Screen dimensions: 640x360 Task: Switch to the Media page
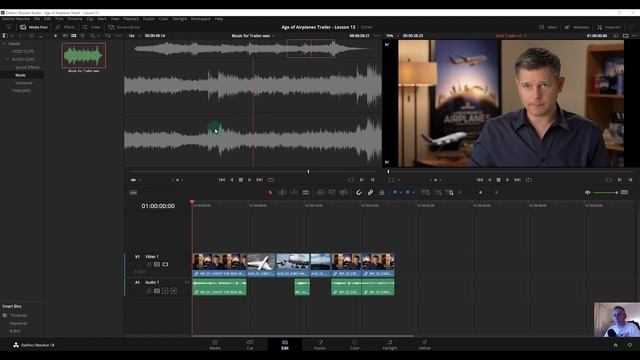click(215, 344)
